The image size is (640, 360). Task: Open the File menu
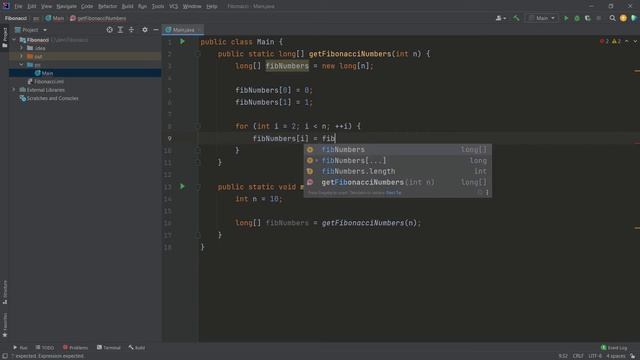coord(18,7)
